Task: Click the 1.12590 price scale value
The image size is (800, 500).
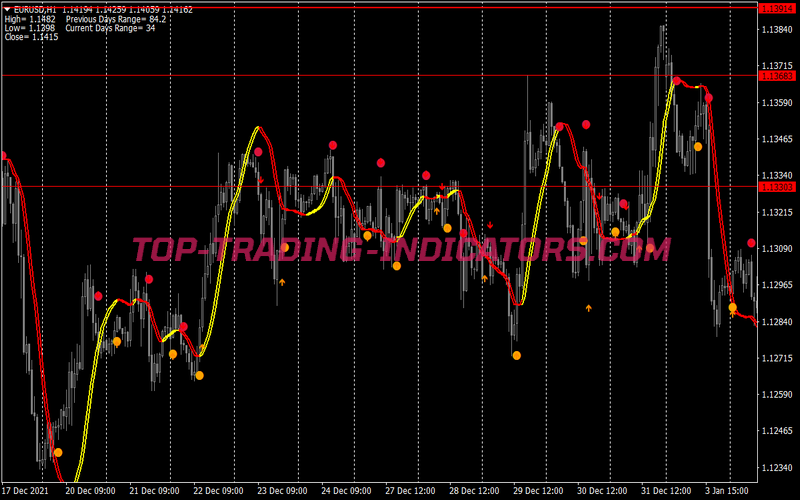Action: [777, 394]
